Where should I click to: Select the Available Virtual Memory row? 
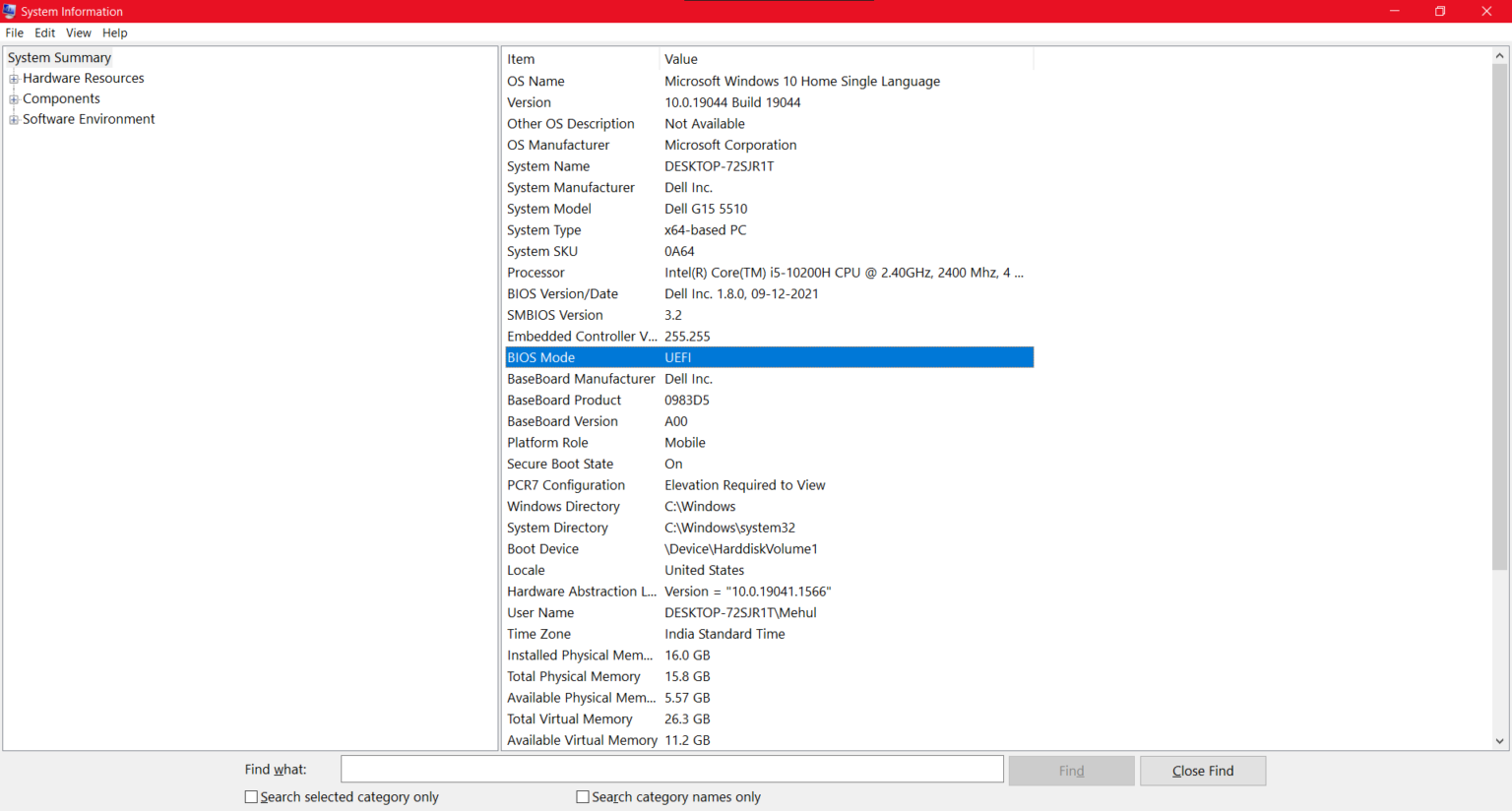tap(770, 740)
